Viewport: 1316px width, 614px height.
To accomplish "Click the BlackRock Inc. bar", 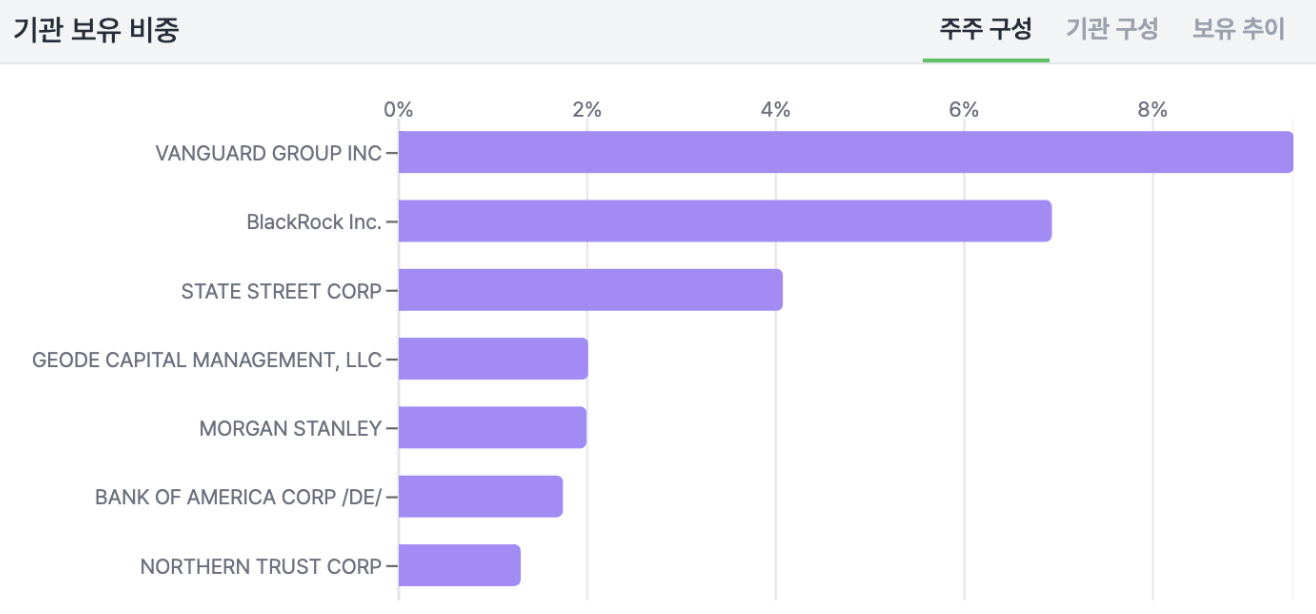I will (x=725, y=221).
